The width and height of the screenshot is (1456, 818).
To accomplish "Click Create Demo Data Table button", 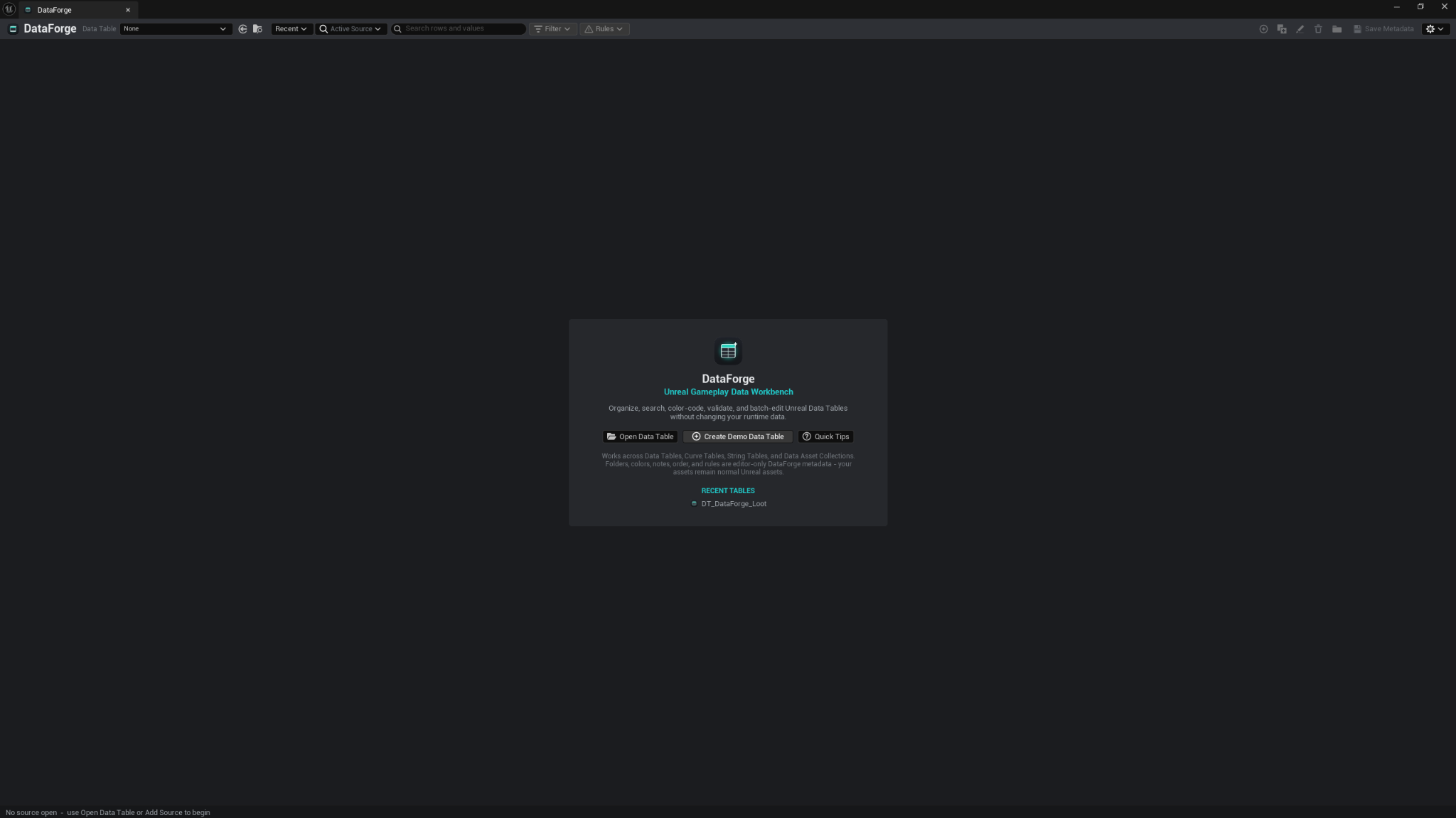I will (738, 437).
